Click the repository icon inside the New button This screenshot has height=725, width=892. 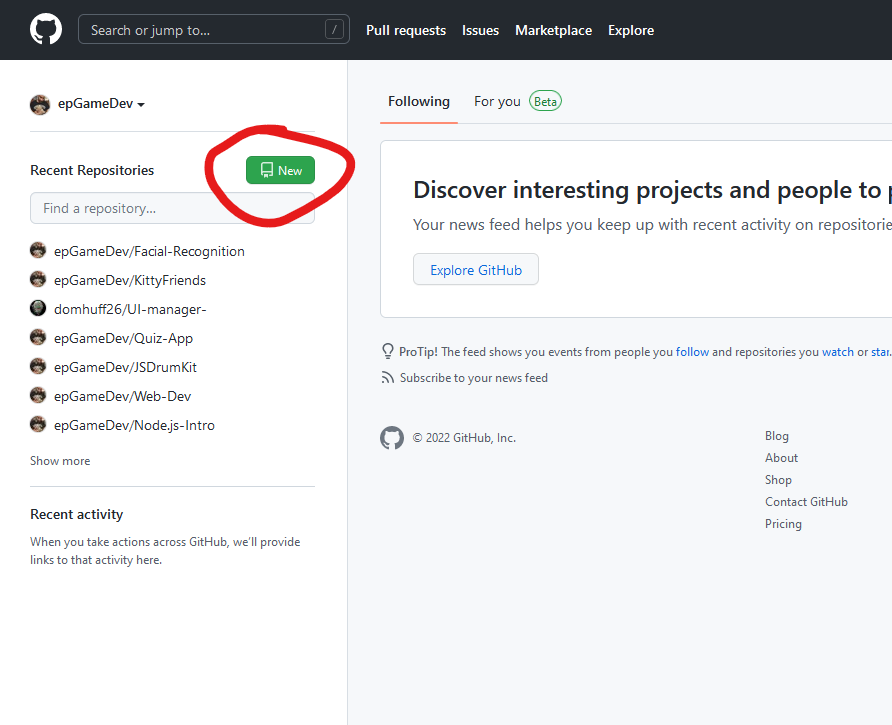pos(265,170)
